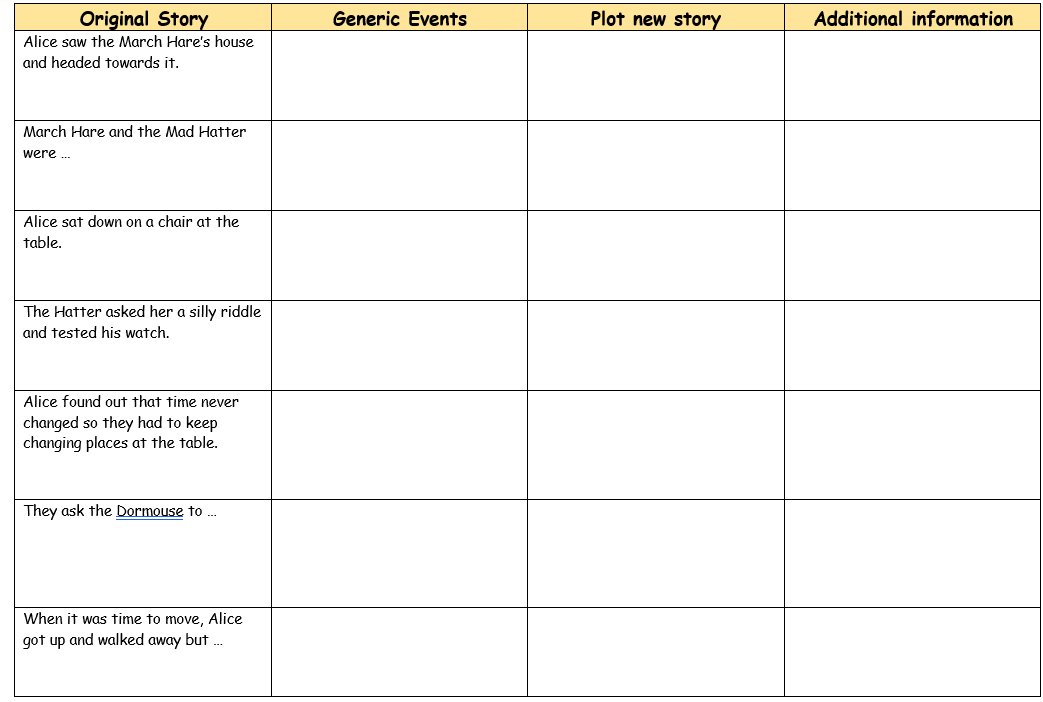Click empty Additional information cell in time never changed row
Viewport: 1043px width, 702px height.
913,445
